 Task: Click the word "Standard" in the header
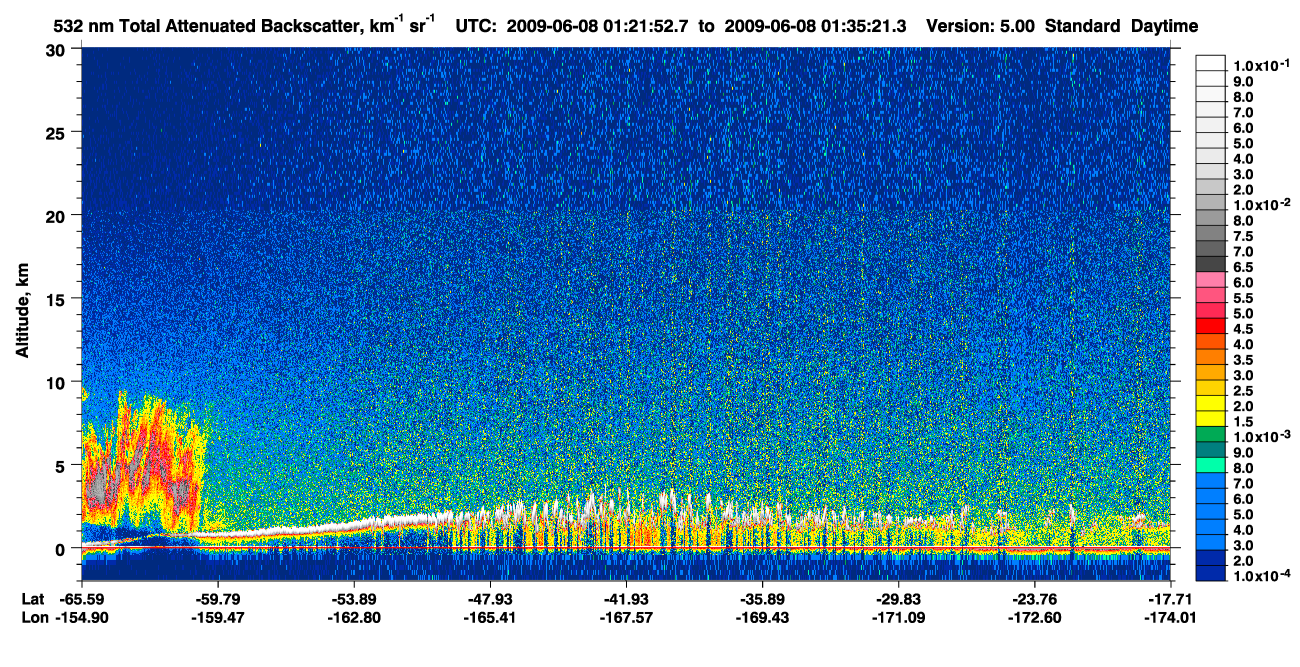[x=1084, y=26]
